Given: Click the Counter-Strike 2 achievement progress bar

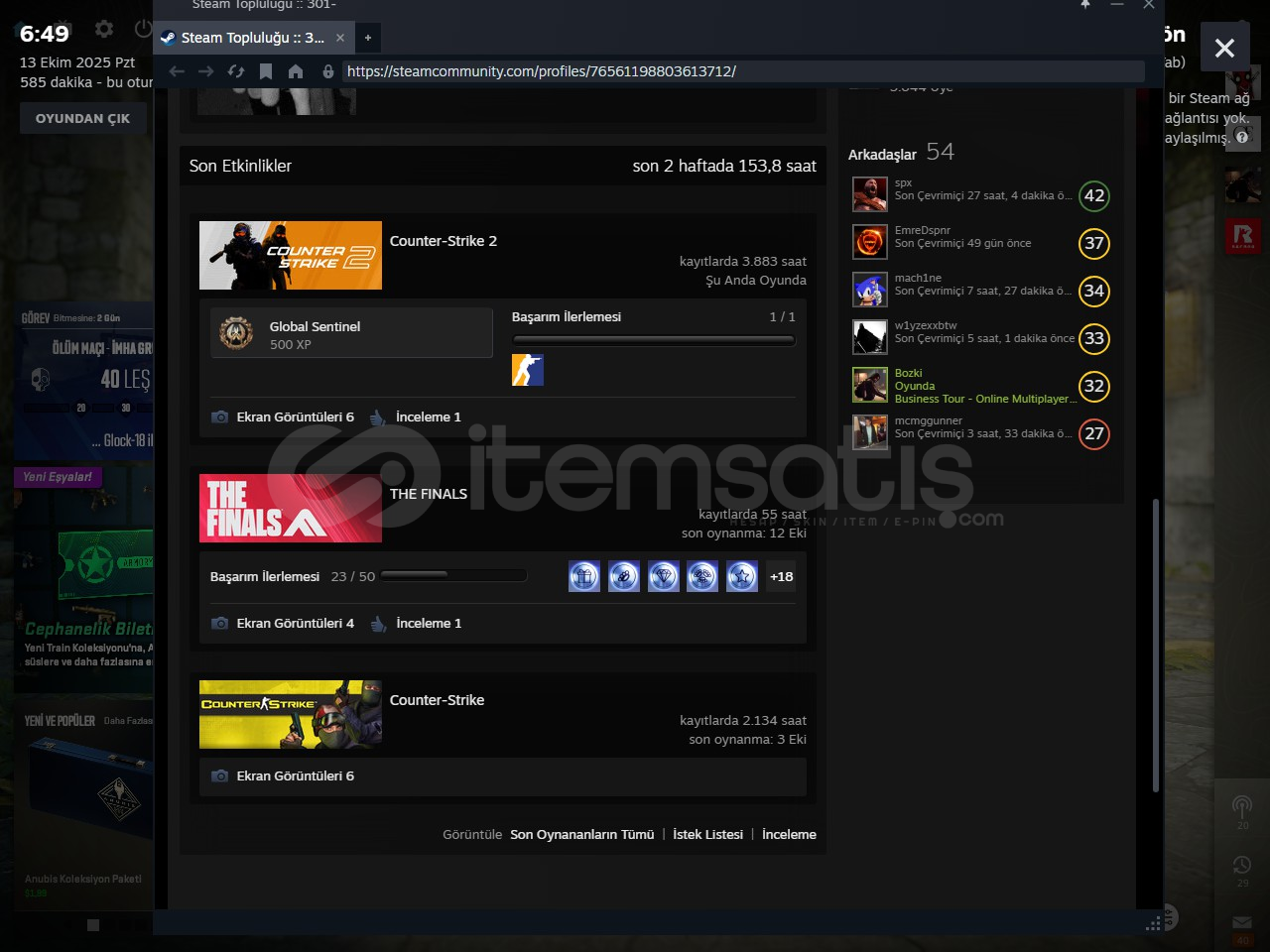Looking at the screenshot, I should click(x=653, y=340).
